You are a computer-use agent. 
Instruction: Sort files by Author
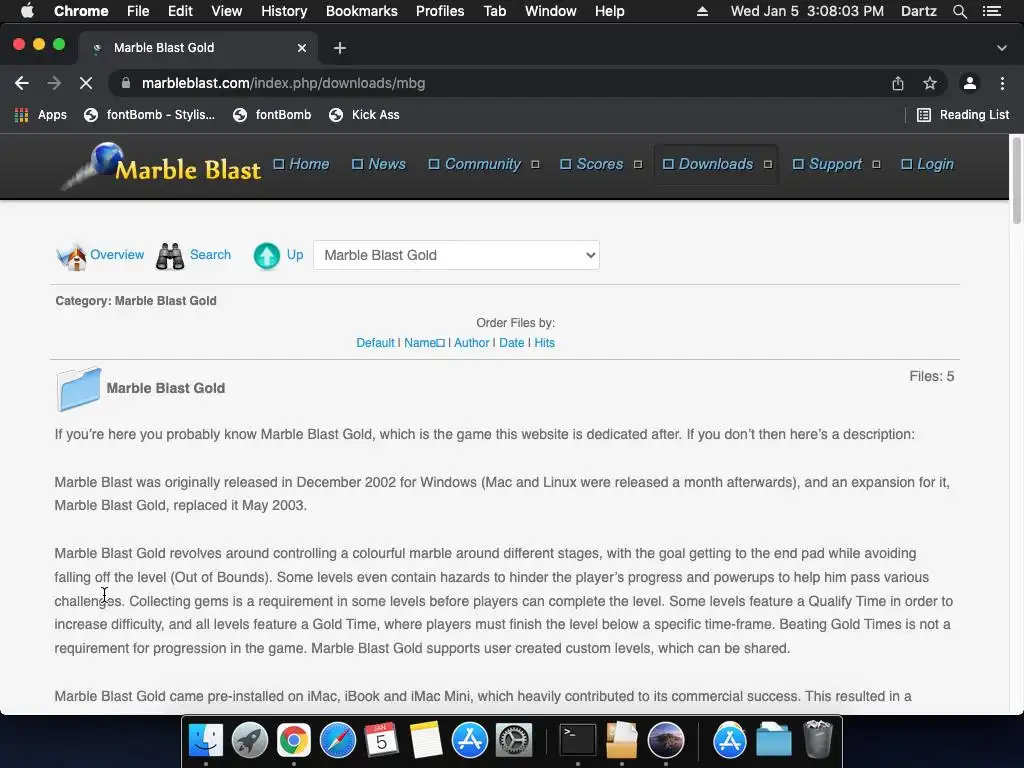pyautogui.click(x=472, y=343)
